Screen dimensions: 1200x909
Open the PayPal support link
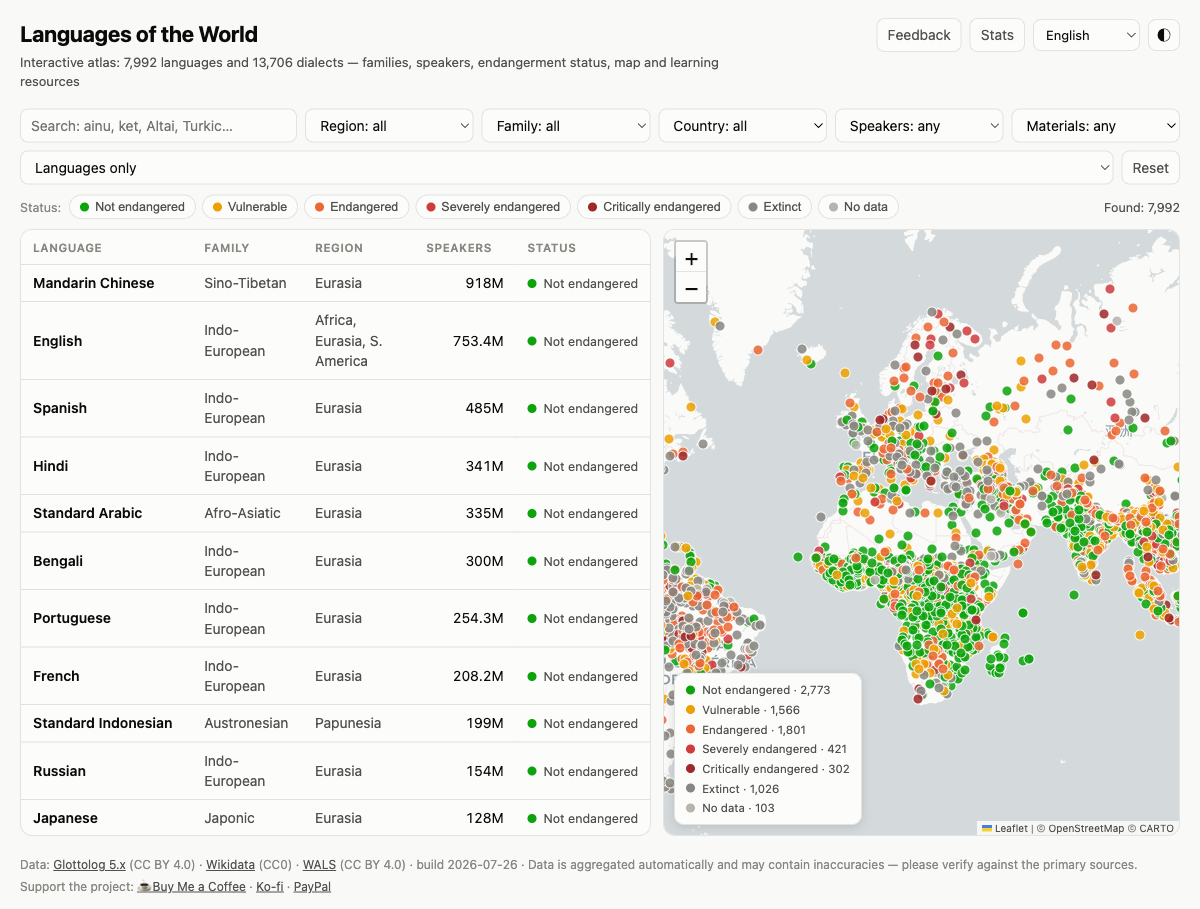312,887
